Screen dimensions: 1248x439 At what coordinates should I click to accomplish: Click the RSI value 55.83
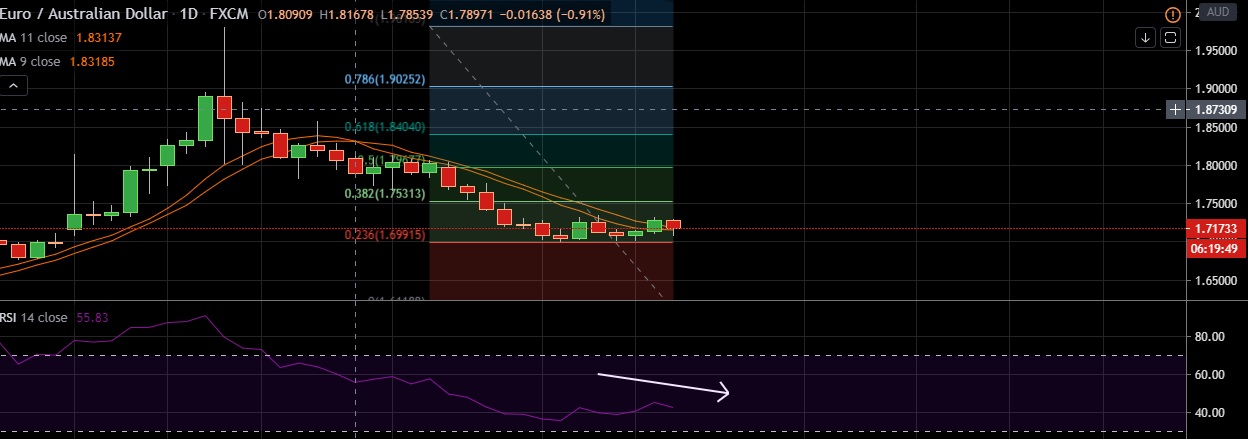(91, 317)
